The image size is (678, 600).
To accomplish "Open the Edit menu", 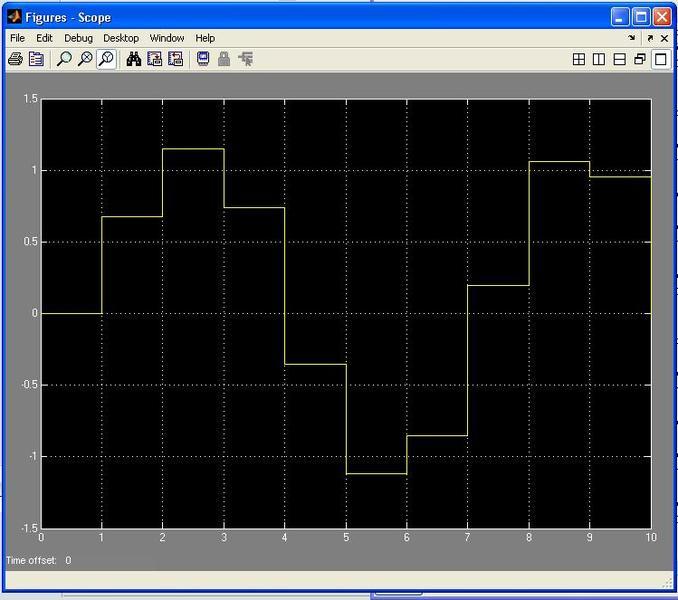I will 44,38.
